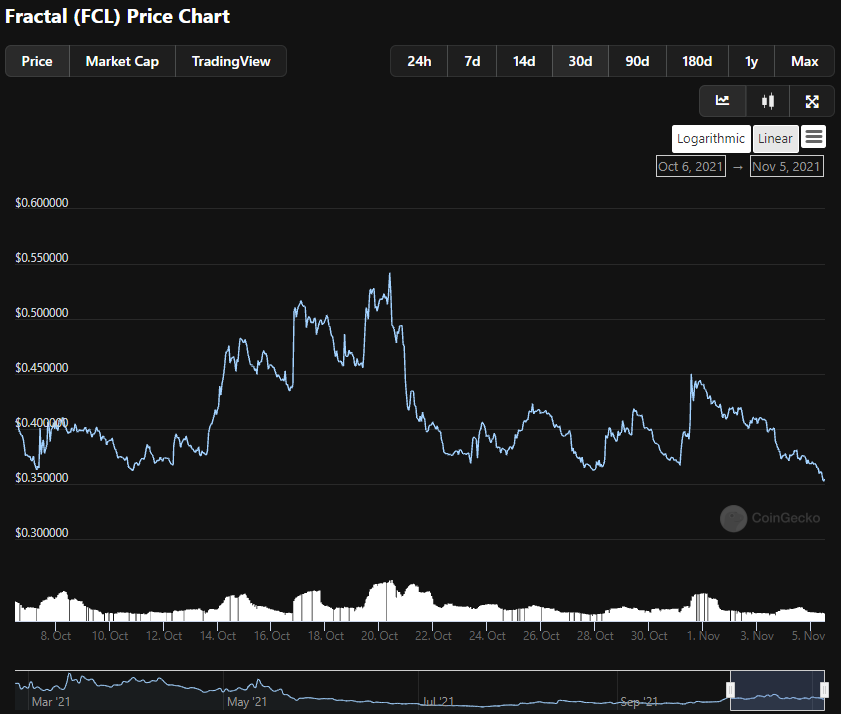The width and height of the screenshot is (841, 714).
Task: Select the 1y time range
Action: pos(751,61)
